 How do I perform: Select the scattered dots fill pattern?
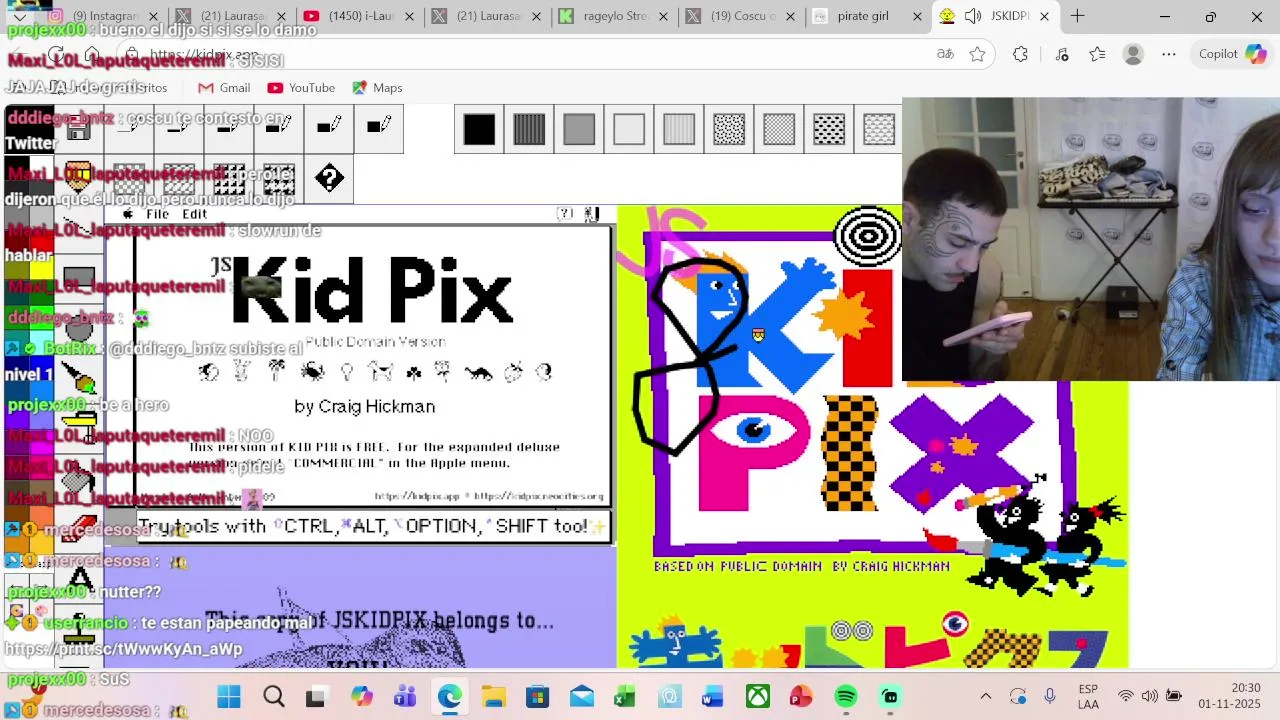[x=729, y=129]
